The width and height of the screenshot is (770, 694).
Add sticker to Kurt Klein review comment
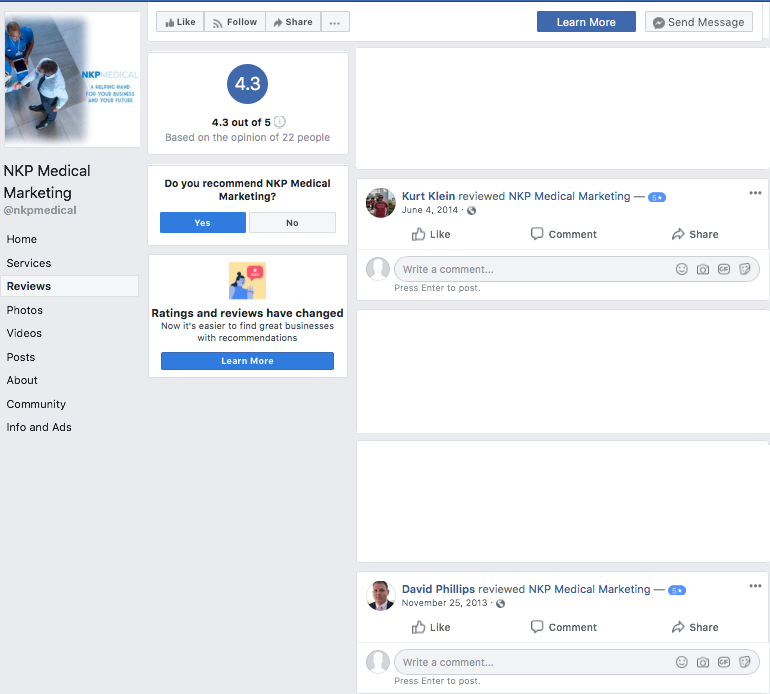(745, 269)
